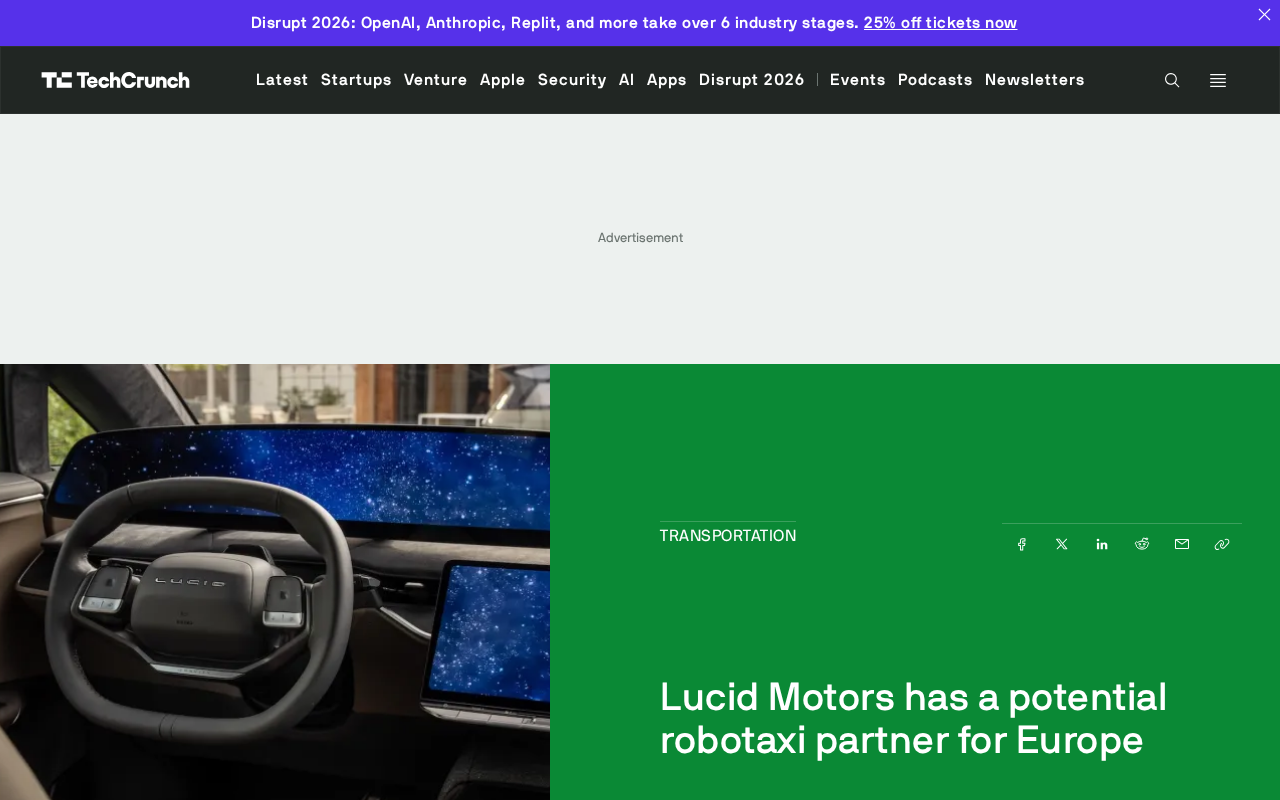This screenshot has width=1280, height=800.
Task: Share article on LinkedIn
Action: [x=1102, y=544]
